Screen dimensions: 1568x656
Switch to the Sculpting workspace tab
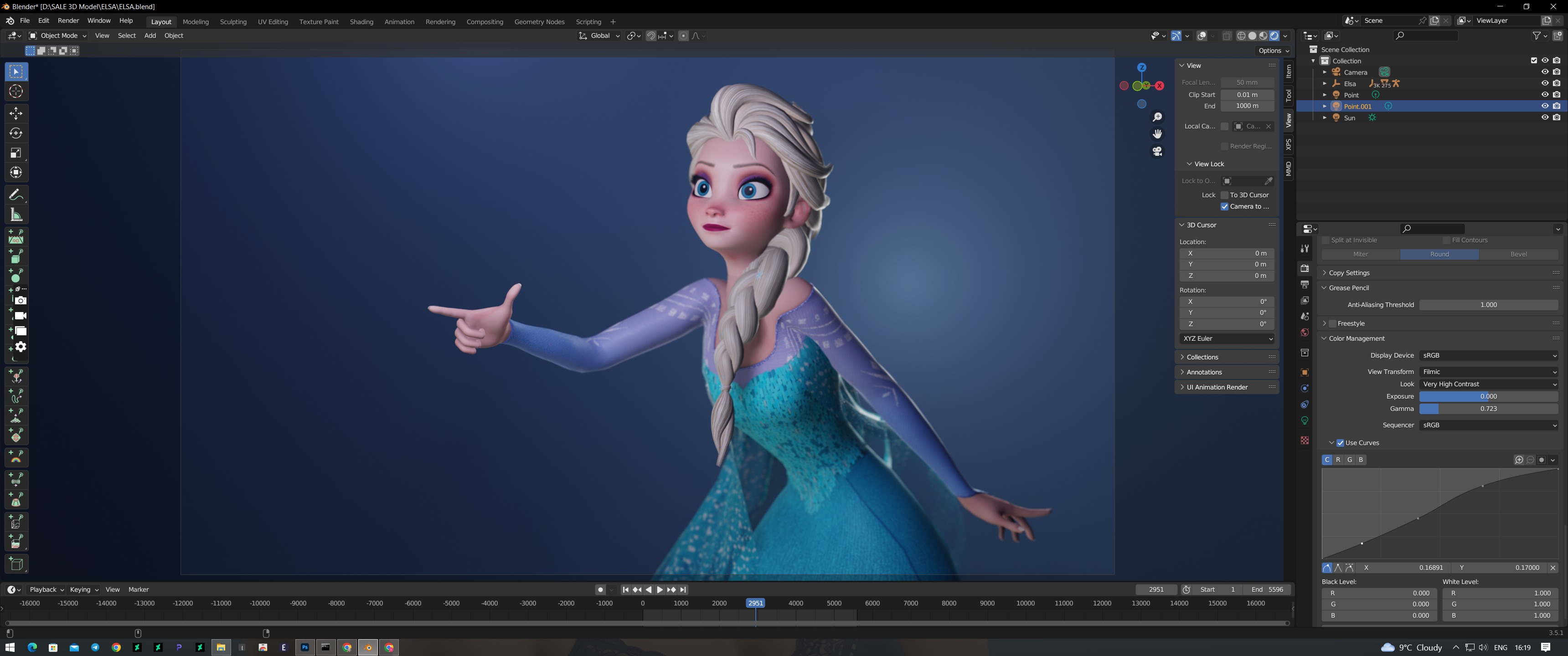coord(233,22)
